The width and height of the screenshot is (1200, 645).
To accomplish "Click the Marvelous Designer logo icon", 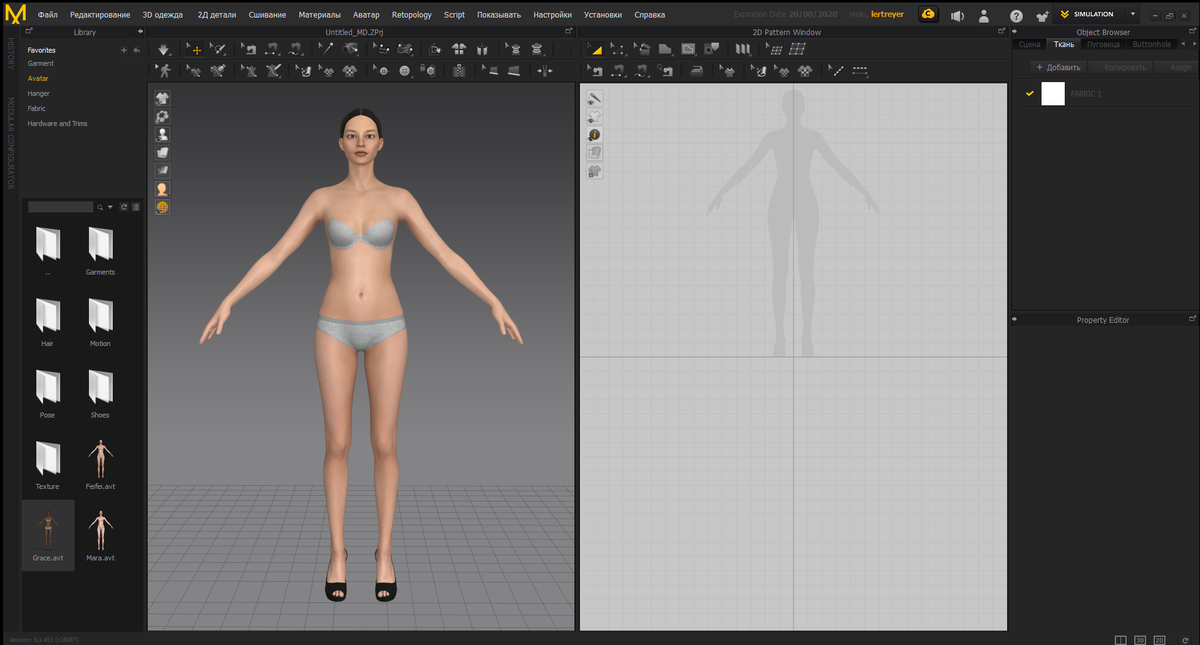I will [16, 15].
